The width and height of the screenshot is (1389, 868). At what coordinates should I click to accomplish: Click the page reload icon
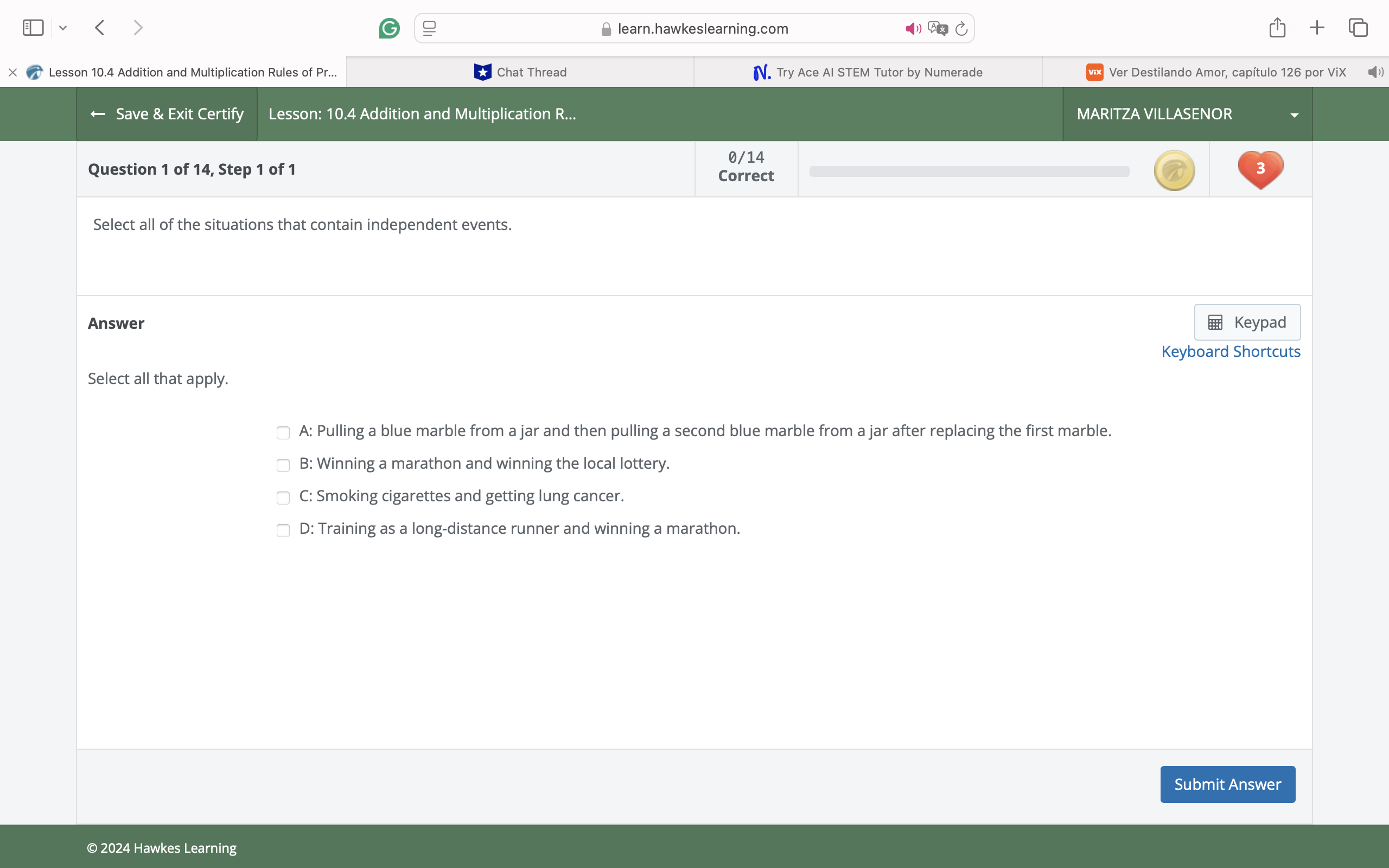click(961, 28)
